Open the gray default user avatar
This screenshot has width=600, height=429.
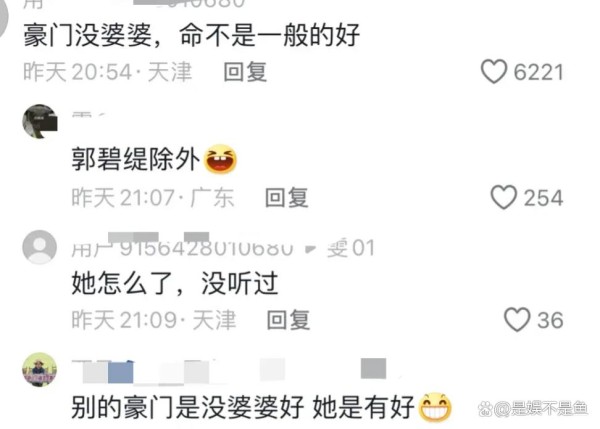[40, 247]
